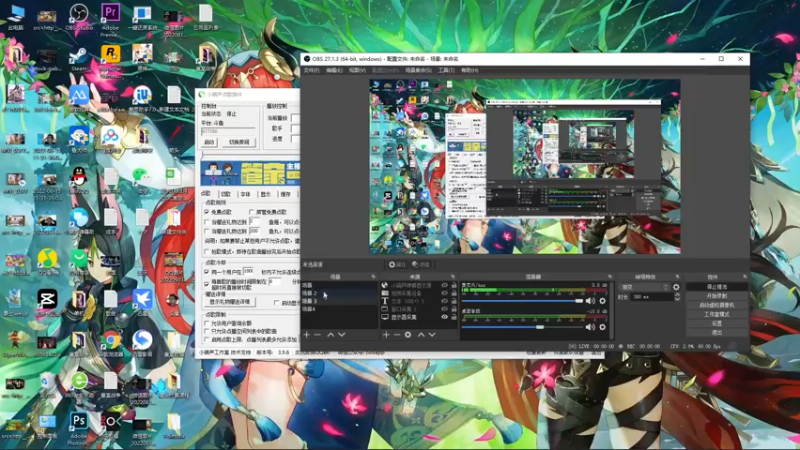Image resolution: width=800 pixels, height=450 pixels.
Task: Open source properties gear in Sources toolbar
Action: pyautogui.click(x=408, y=335)
